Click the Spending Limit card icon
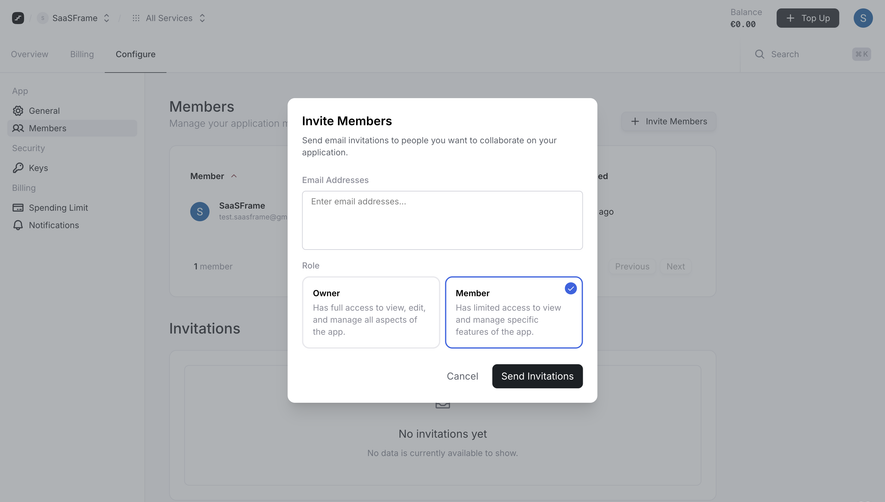The height and width of the screenshot is (502, 885). point(18,208)
